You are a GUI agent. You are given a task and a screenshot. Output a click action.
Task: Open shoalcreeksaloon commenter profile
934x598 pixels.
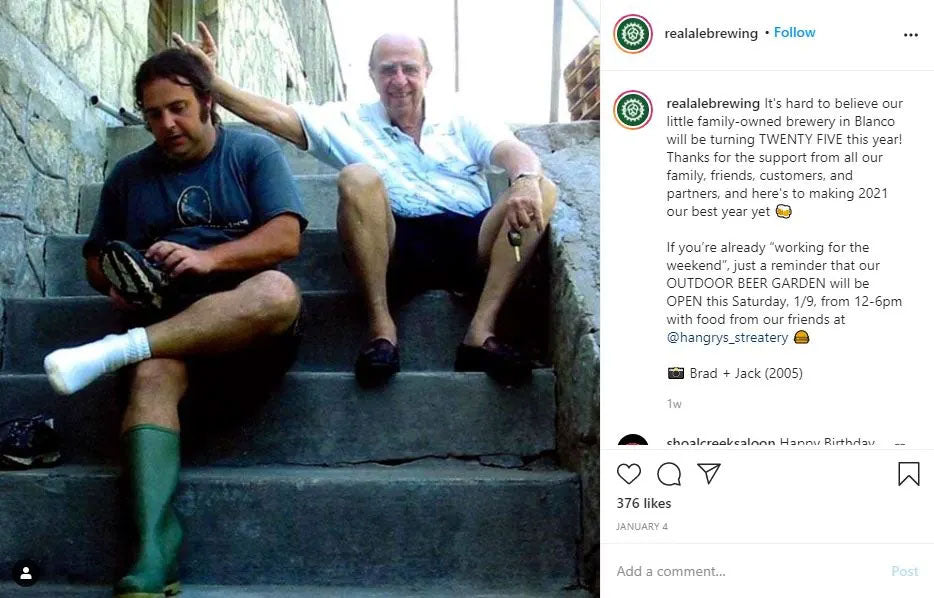point(721,443)
